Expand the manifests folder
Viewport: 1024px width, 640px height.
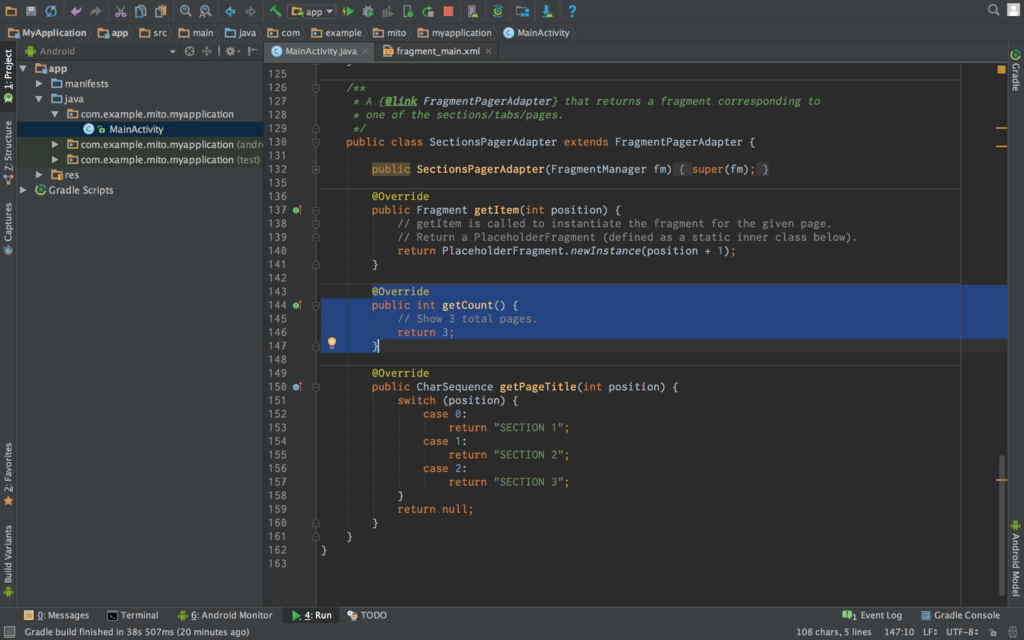coord(39,84)
